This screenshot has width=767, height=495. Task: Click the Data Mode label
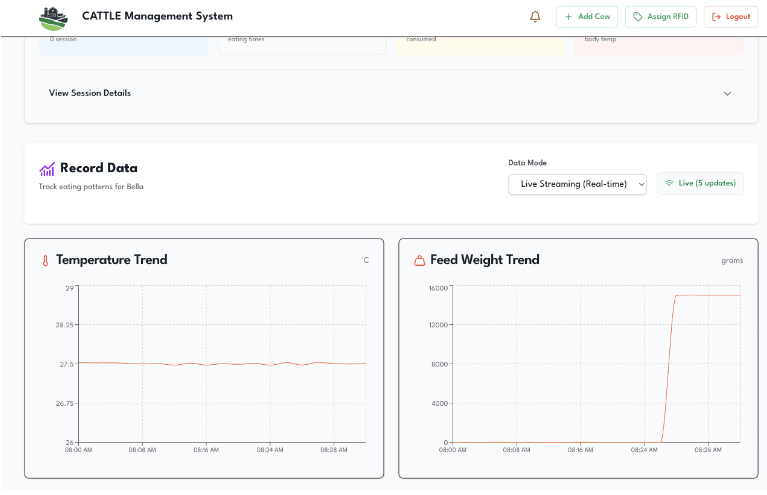[x=527, y=163]
